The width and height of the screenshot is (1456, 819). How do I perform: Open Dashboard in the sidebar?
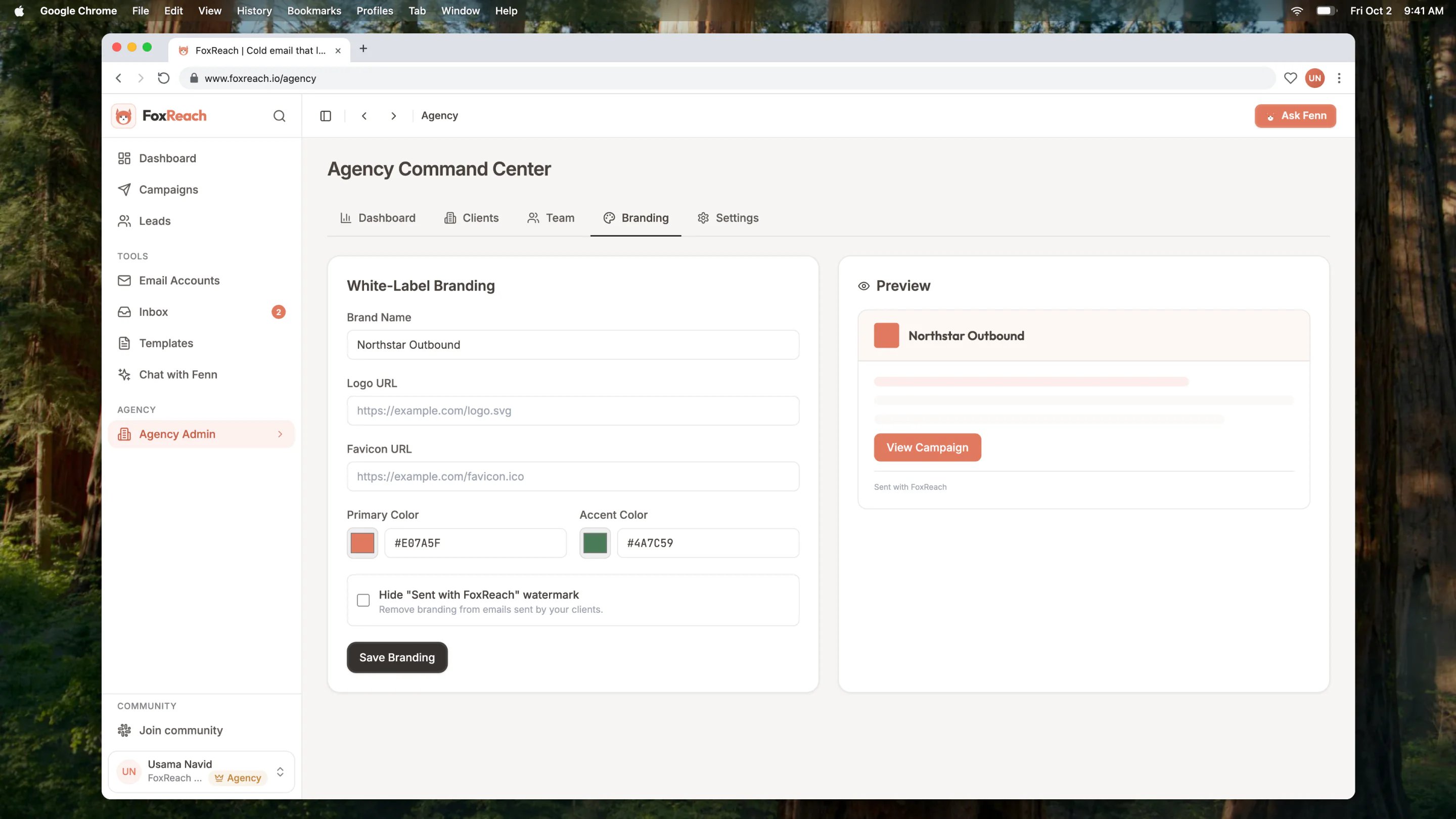pyautogui.click(x=201, y=158)
